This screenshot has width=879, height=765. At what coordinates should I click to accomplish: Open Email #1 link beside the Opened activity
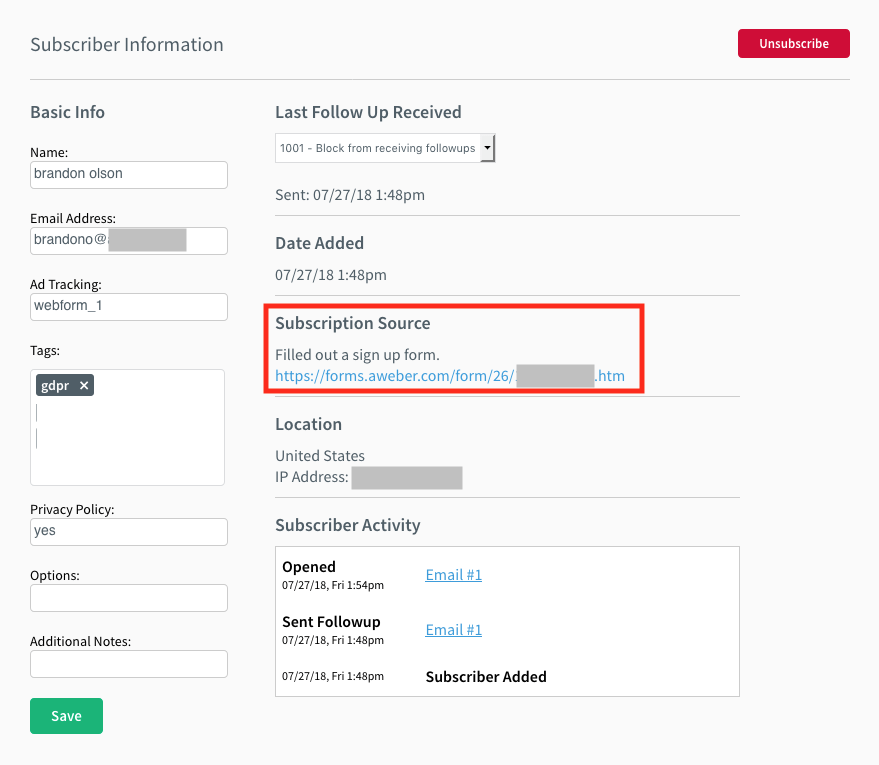coord(453,574)
